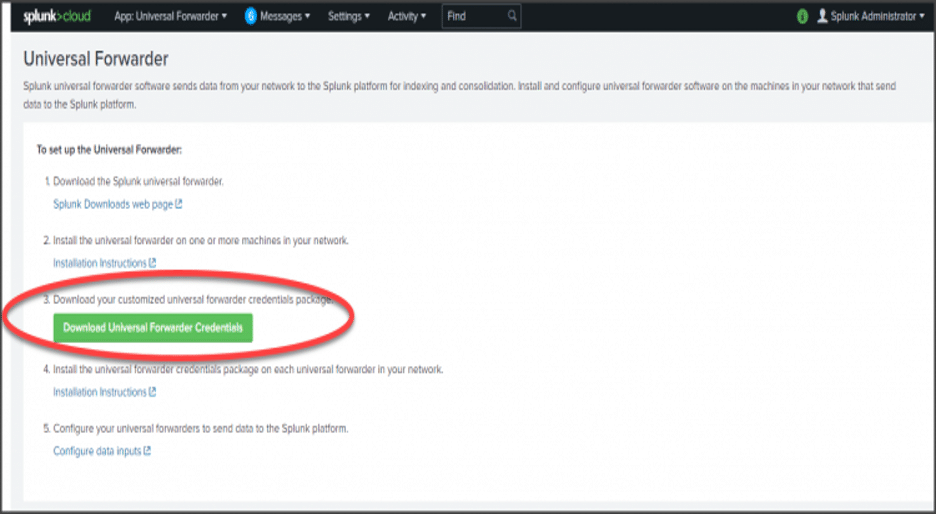The image size is (936, 514).
Task: Open the App: Universal Forwarder dropdown
Action: [x=170, y=16]
